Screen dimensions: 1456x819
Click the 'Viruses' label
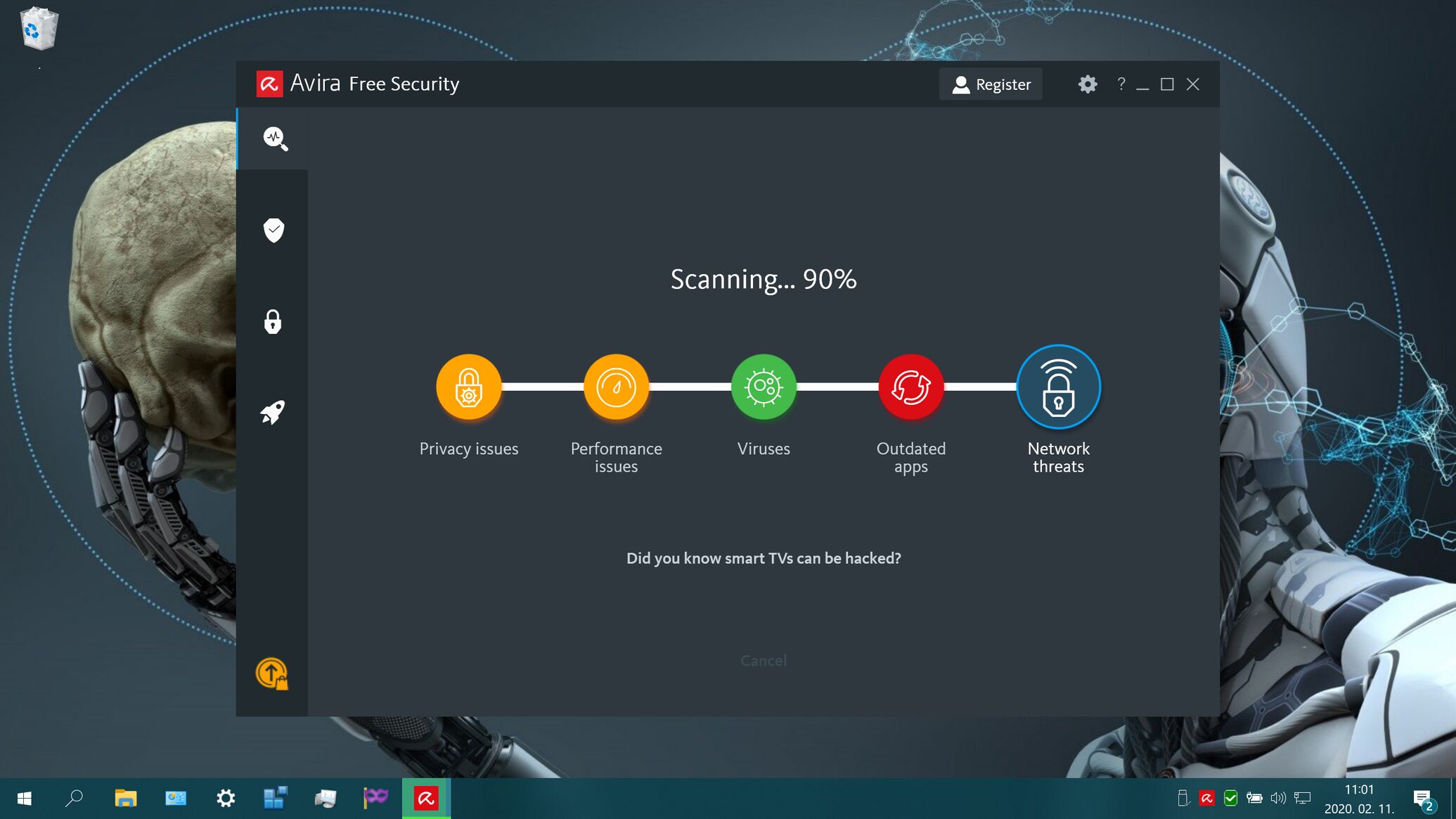[x=764, y=449]
